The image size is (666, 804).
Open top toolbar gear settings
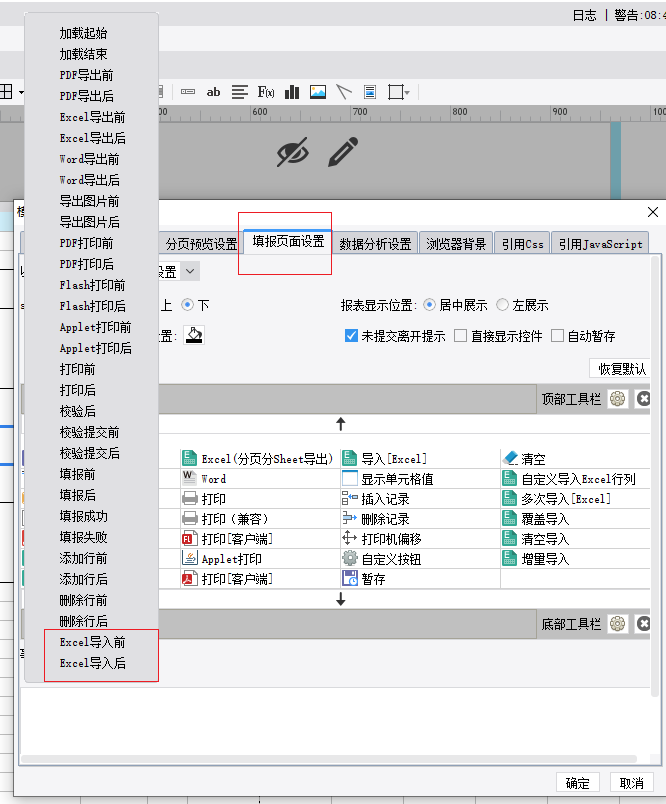[x=618, y=398]
